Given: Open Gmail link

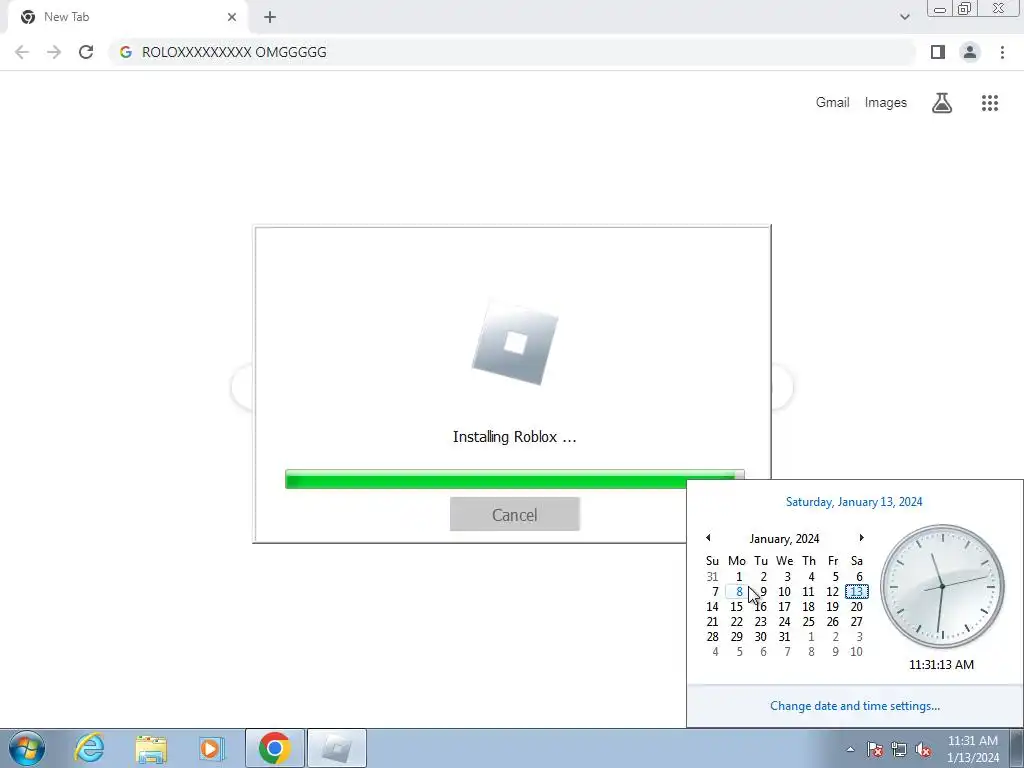Looking at the screenshot, I should coord(833,103).
